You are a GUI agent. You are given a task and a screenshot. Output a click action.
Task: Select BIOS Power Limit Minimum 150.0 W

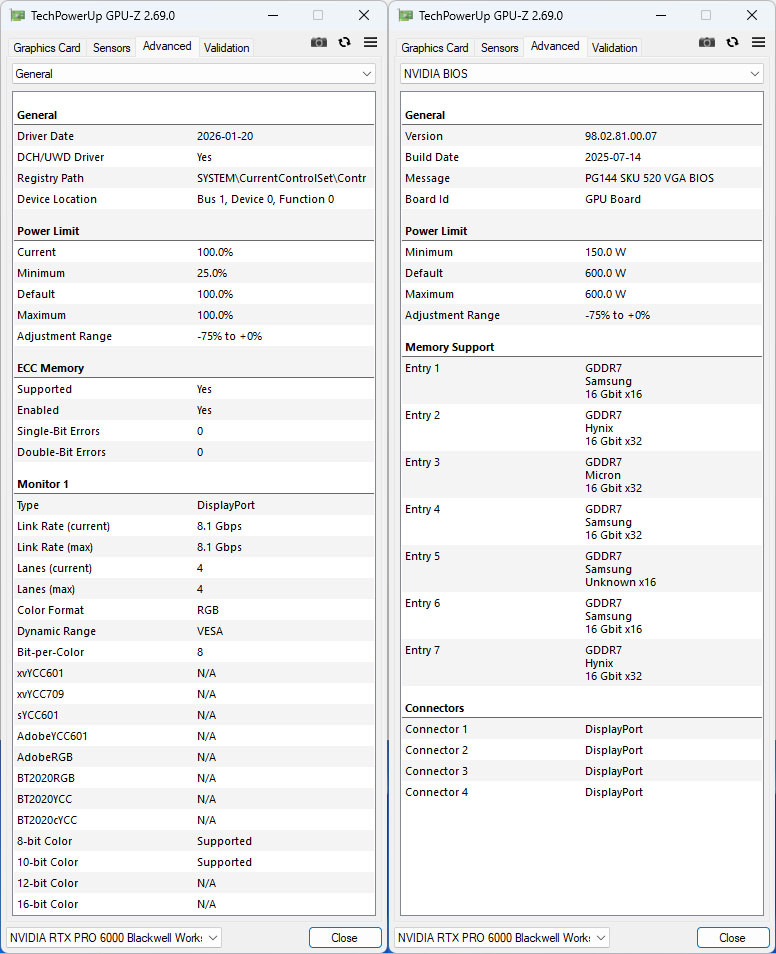[582, 252]
